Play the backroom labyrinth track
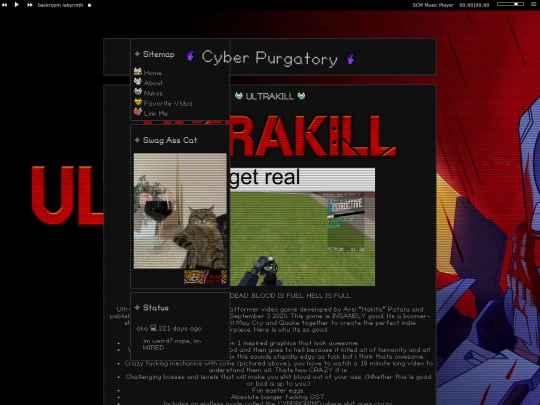This screenshot has height=405, width=540. [x=17, y=5]
